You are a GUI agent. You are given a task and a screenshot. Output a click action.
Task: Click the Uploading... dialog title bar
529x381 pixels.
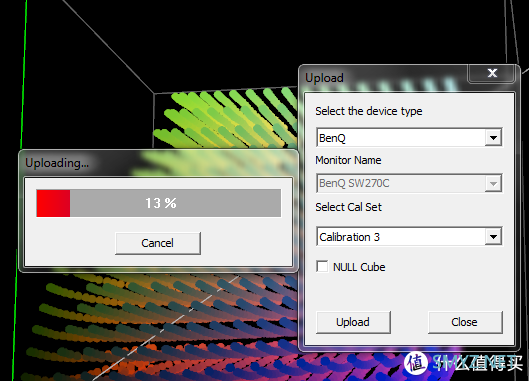pyautogui.click(x=159, y=163)
